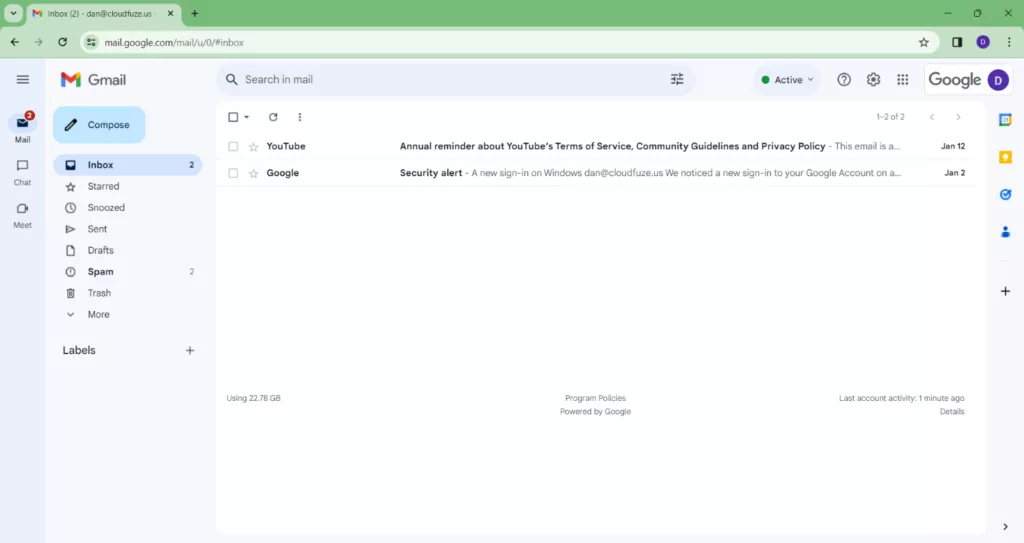1024x543 pixels.
Task: Open the YouTube Terms of Service email
Action: click(596, 146)
